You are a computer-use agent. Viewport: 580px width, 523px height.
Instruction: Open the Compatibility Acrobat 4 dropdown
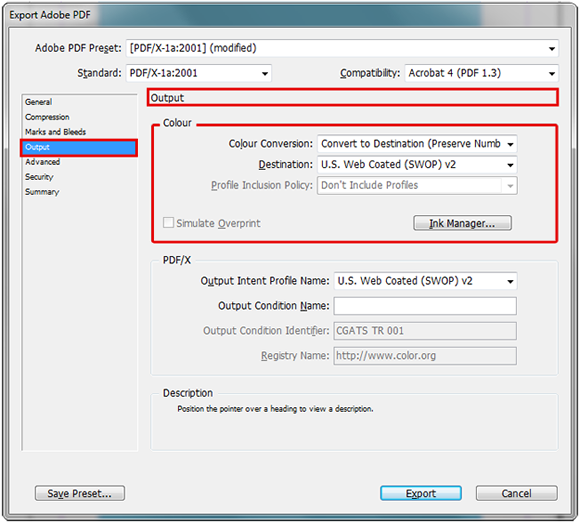481,73
